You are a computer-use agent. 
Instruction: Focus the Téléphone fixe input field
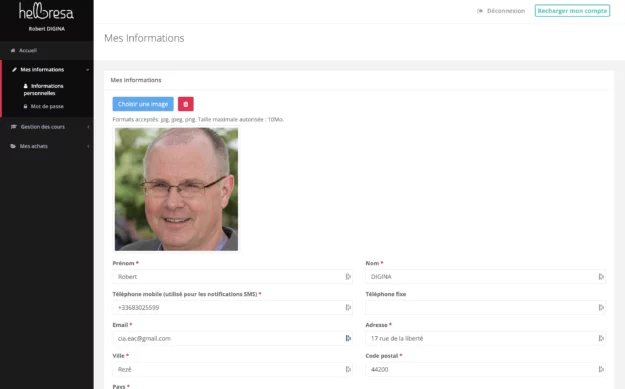pos(485,307)
